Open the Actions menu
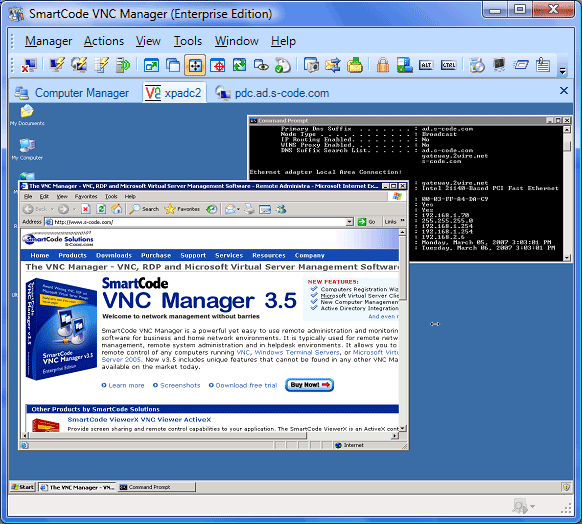The height and width of the screenshot is (524, 582). coord(104,41)
